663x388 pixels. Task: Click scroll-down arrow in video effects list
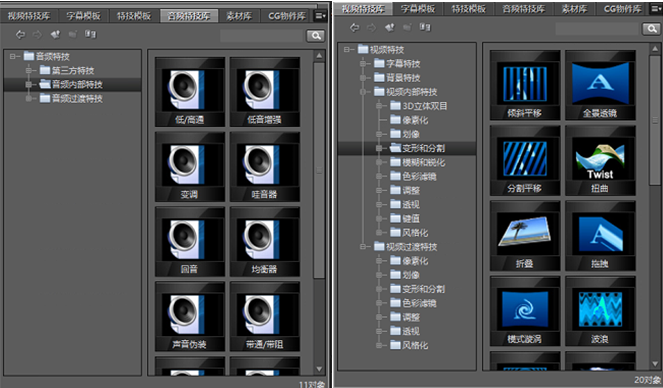tap(655, 363)
